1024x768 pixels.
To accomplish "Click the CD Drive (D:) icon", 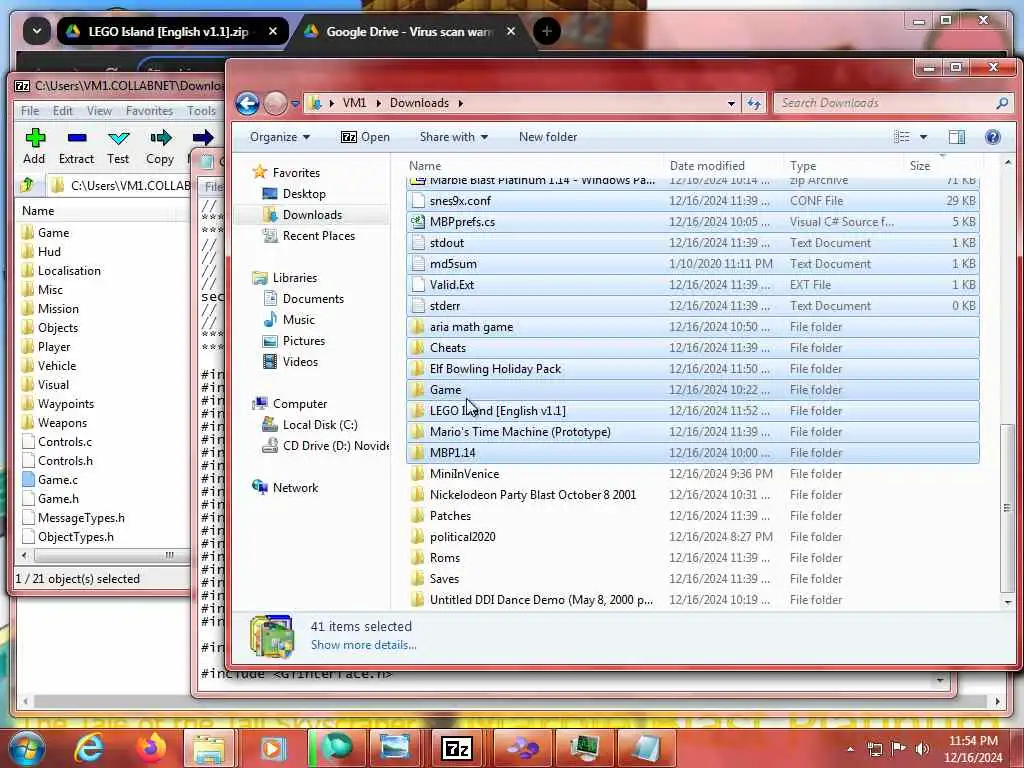I will pos(270,446).
